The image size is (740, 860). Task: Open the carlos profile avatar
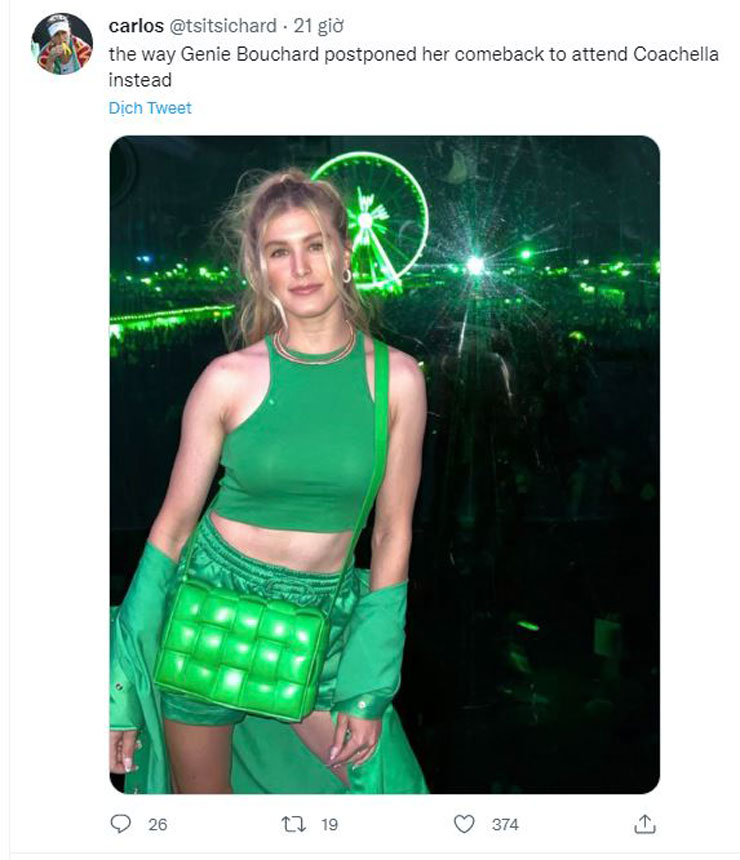coord(62,44)
